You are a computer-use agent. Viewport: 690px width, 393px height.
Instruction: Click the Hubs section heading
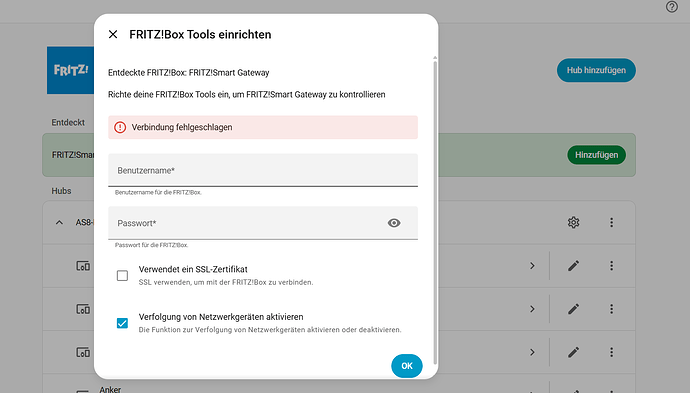point(61,191)
